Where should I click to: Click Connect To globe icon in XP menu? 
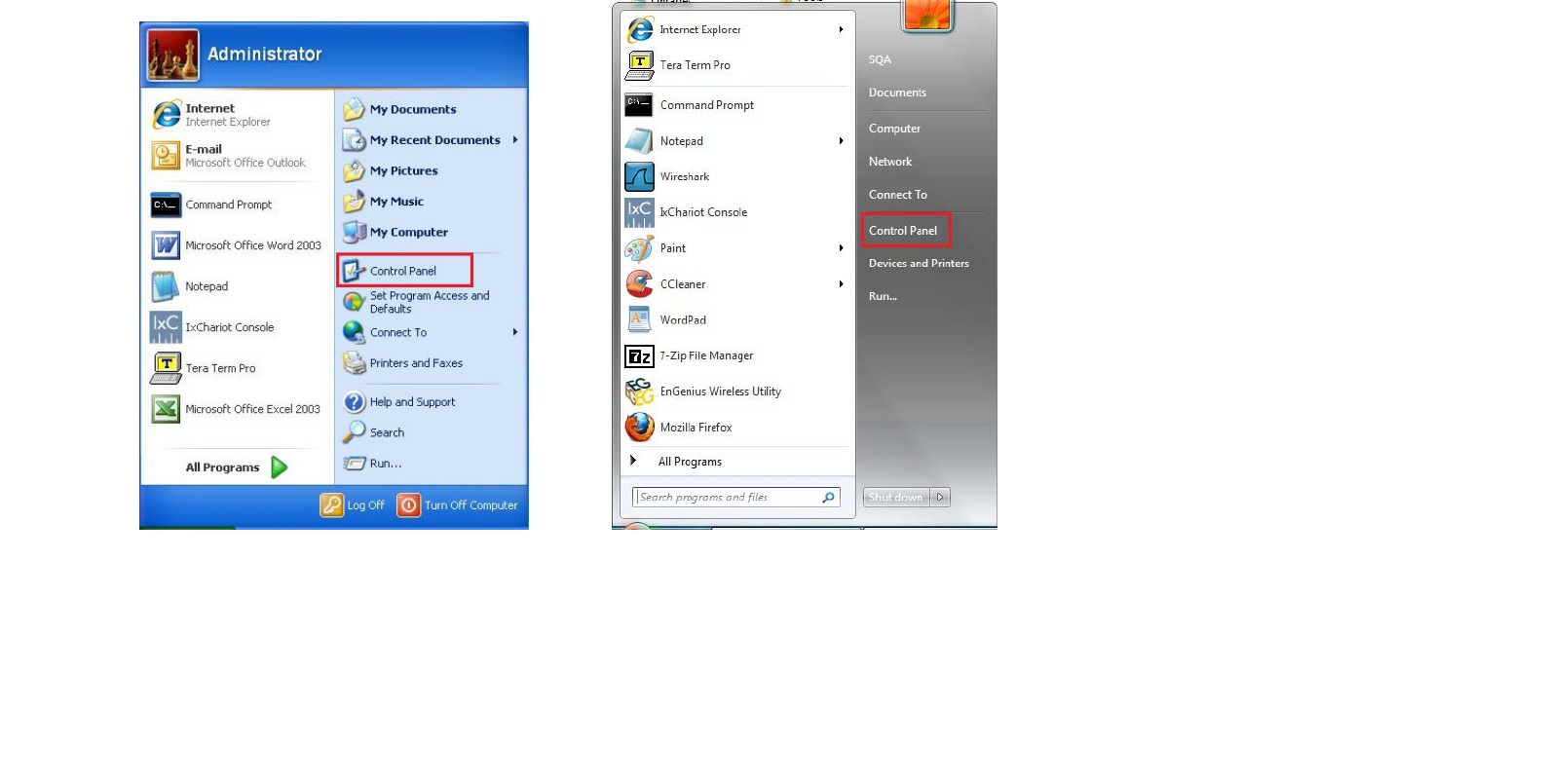pos(354,332)
